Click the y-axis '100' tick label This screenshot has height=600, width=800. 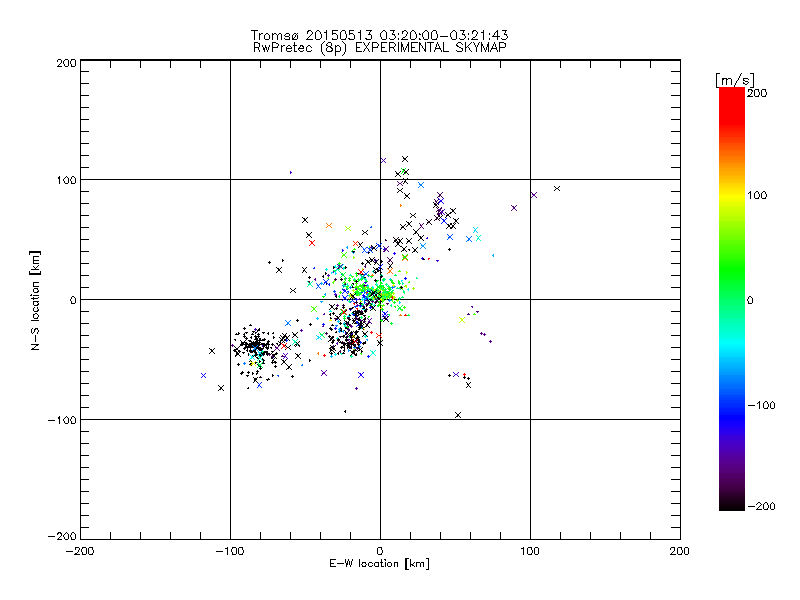click(66, 180)
